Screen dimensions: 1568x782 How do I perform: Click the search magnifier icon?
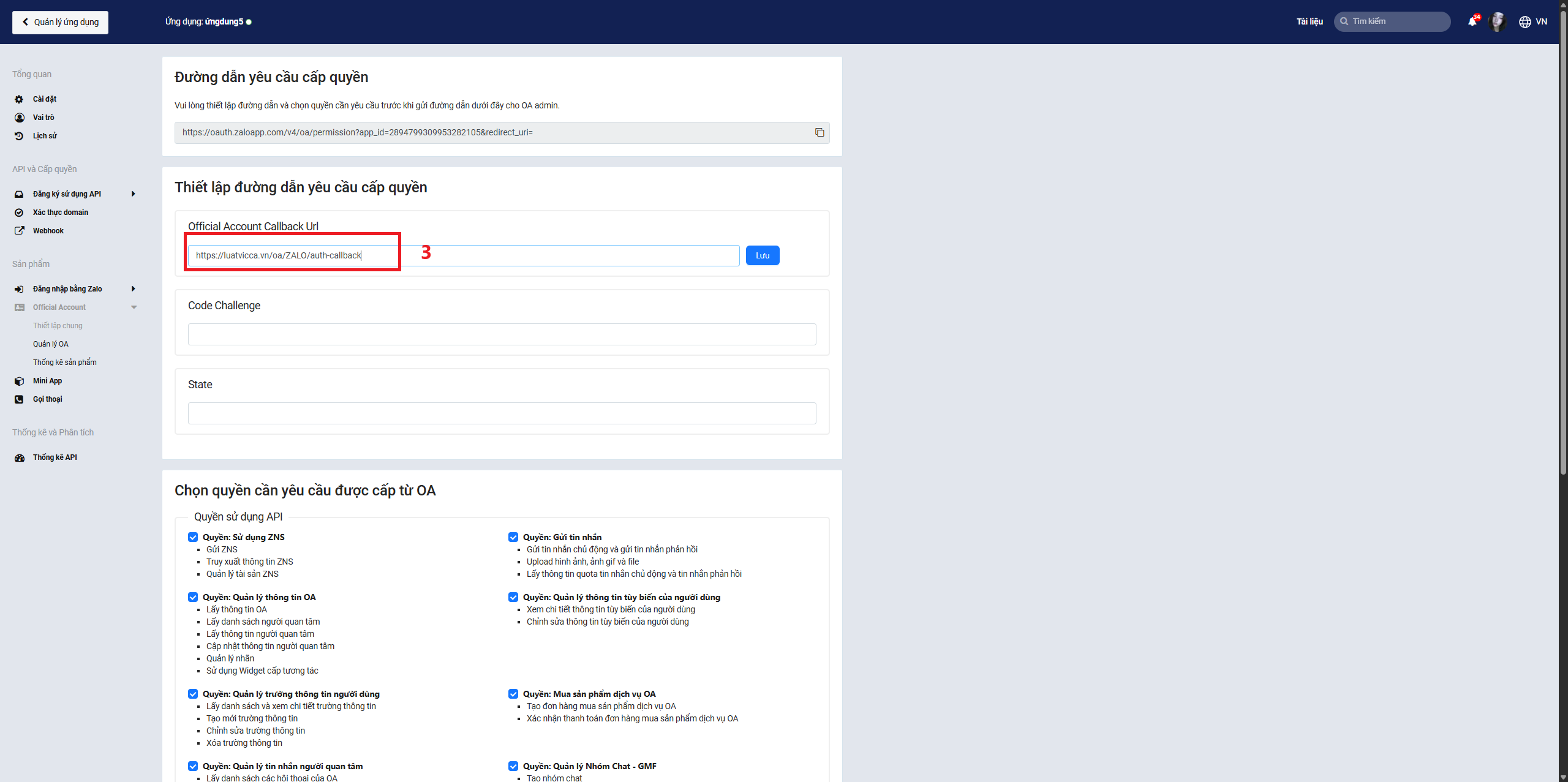(x=1344, y=21)
